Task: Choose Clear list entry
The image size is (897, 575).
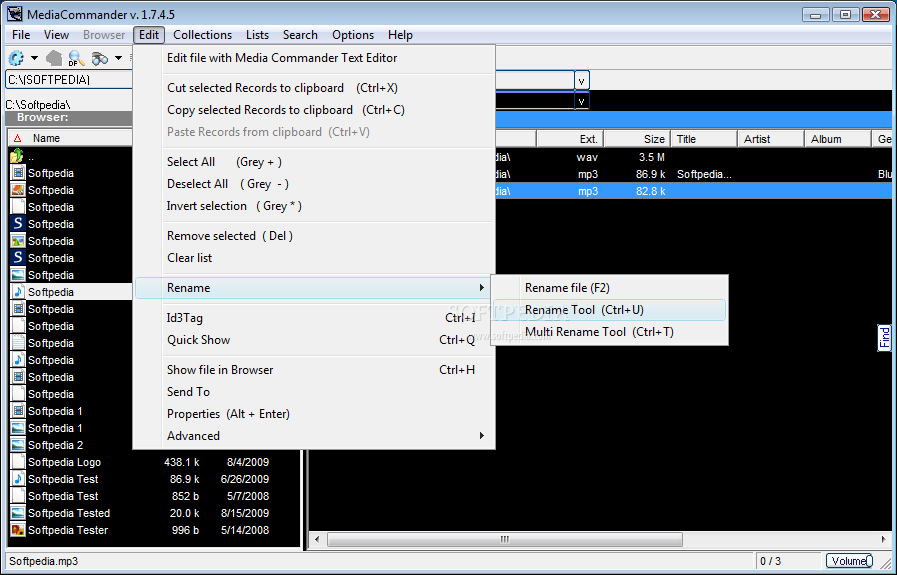Action: (315, 258)
